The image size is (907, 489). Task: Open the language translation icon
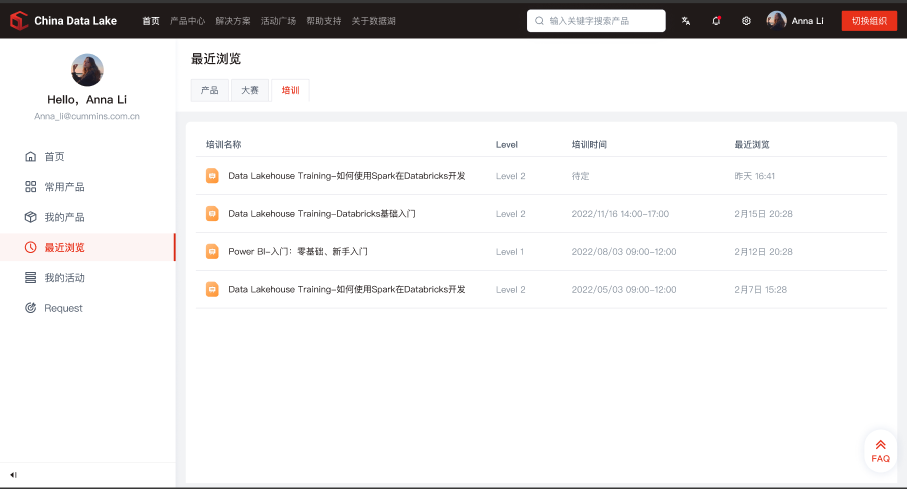686,21
